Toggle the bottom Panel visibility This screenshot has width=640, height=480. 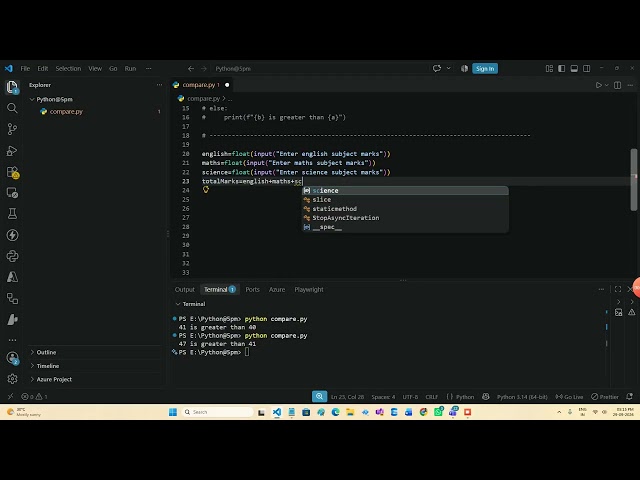pos(574,68)
